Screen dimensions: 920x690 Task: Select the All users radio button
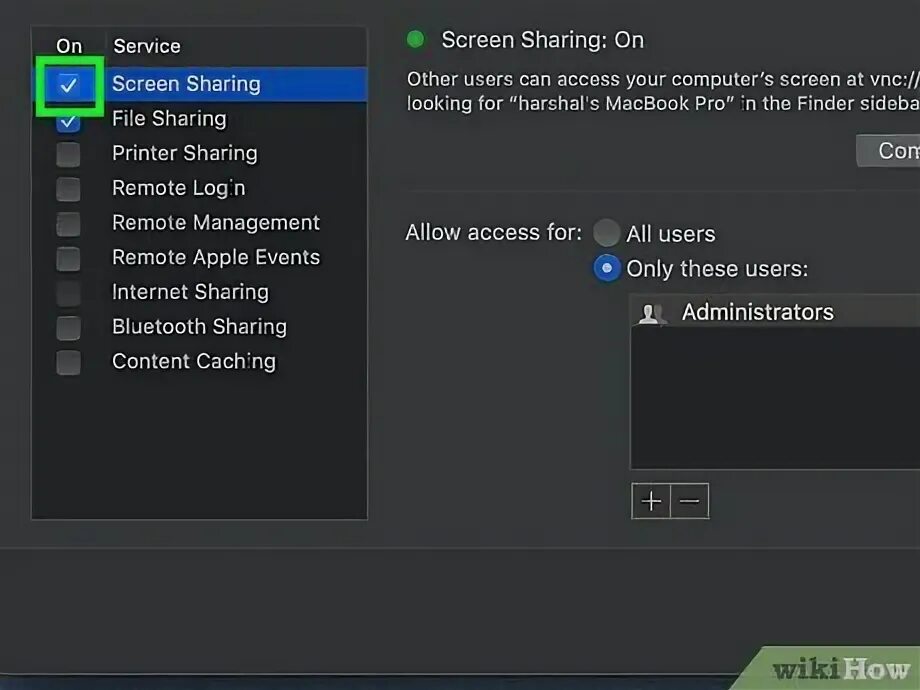(x=606, y=234)
